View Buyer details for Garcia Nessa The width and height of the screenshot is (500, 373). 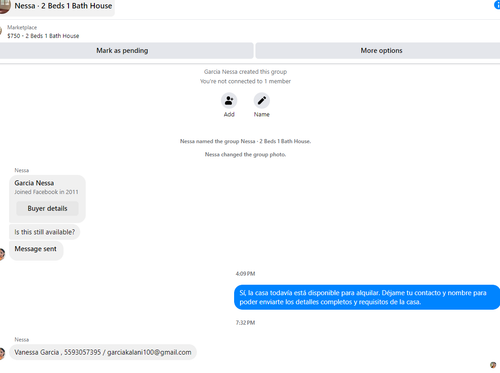pos(47,208)
